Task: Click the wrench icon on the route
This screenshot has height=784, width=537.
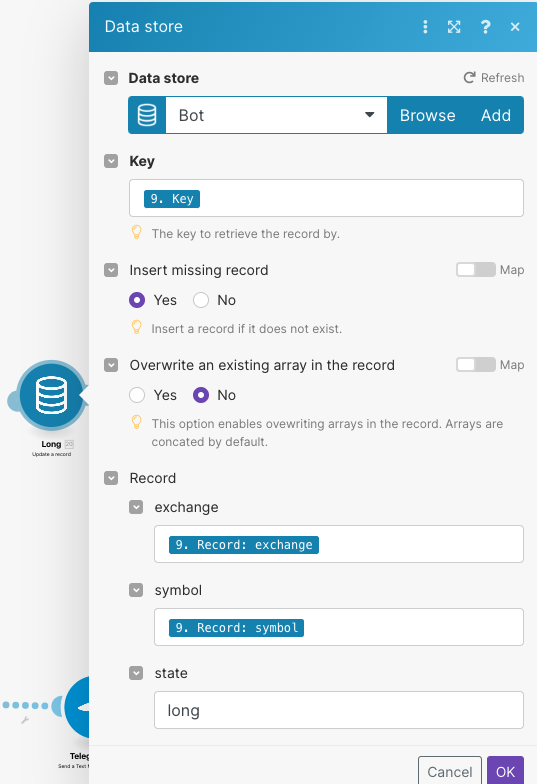Action: pyautogui.click(x=24, y=720)
